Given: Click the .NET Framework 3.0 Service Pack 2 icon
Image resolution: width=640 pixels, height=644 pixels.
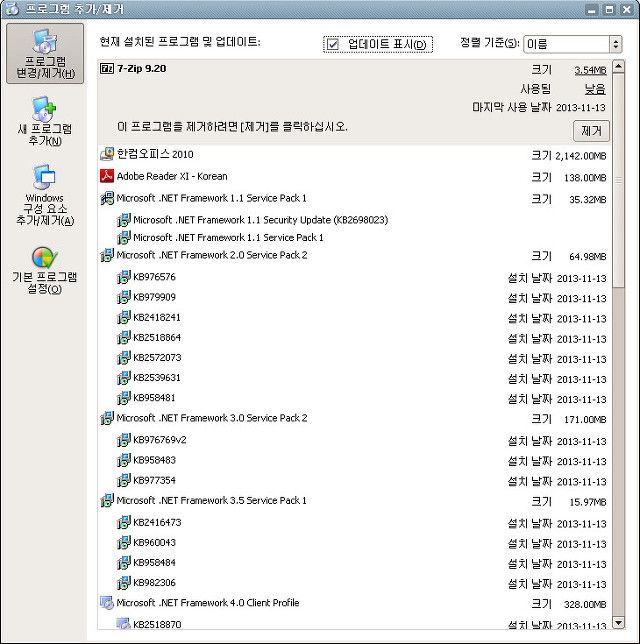Looking at the screenshot, I should [107, 418].
